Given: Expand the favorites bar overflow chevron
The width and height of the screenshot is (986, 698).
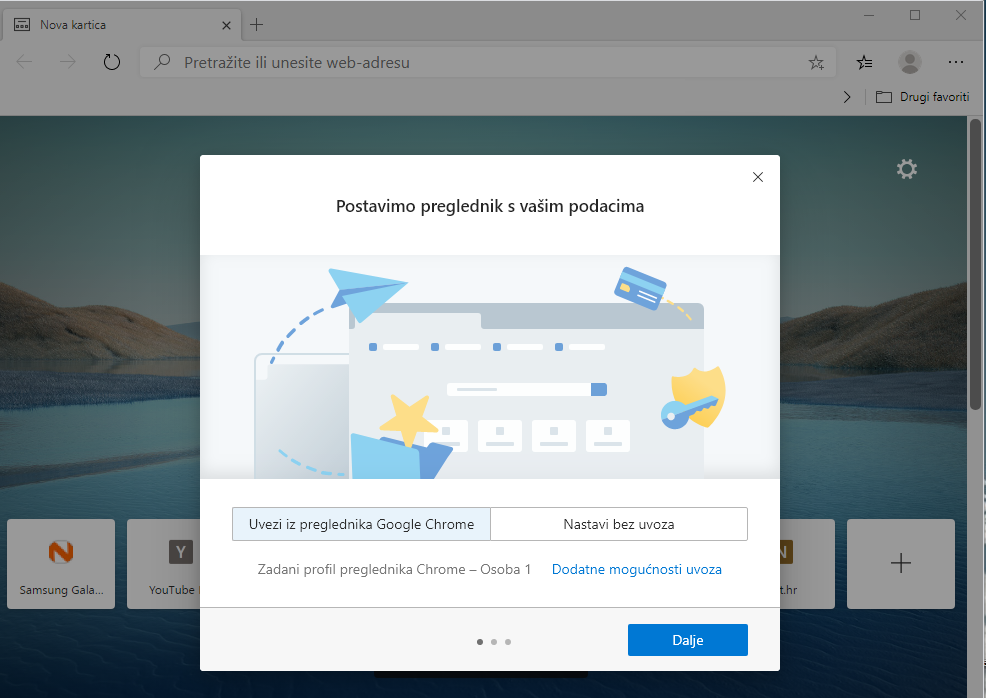Looking at the screenshot, I should pos(847,97).
